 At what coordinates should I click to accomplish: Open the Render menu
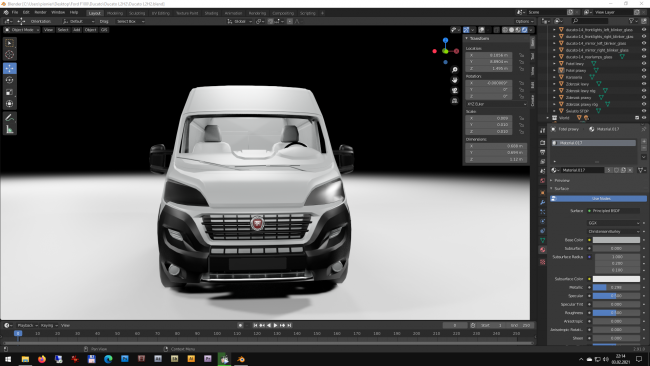40,12
